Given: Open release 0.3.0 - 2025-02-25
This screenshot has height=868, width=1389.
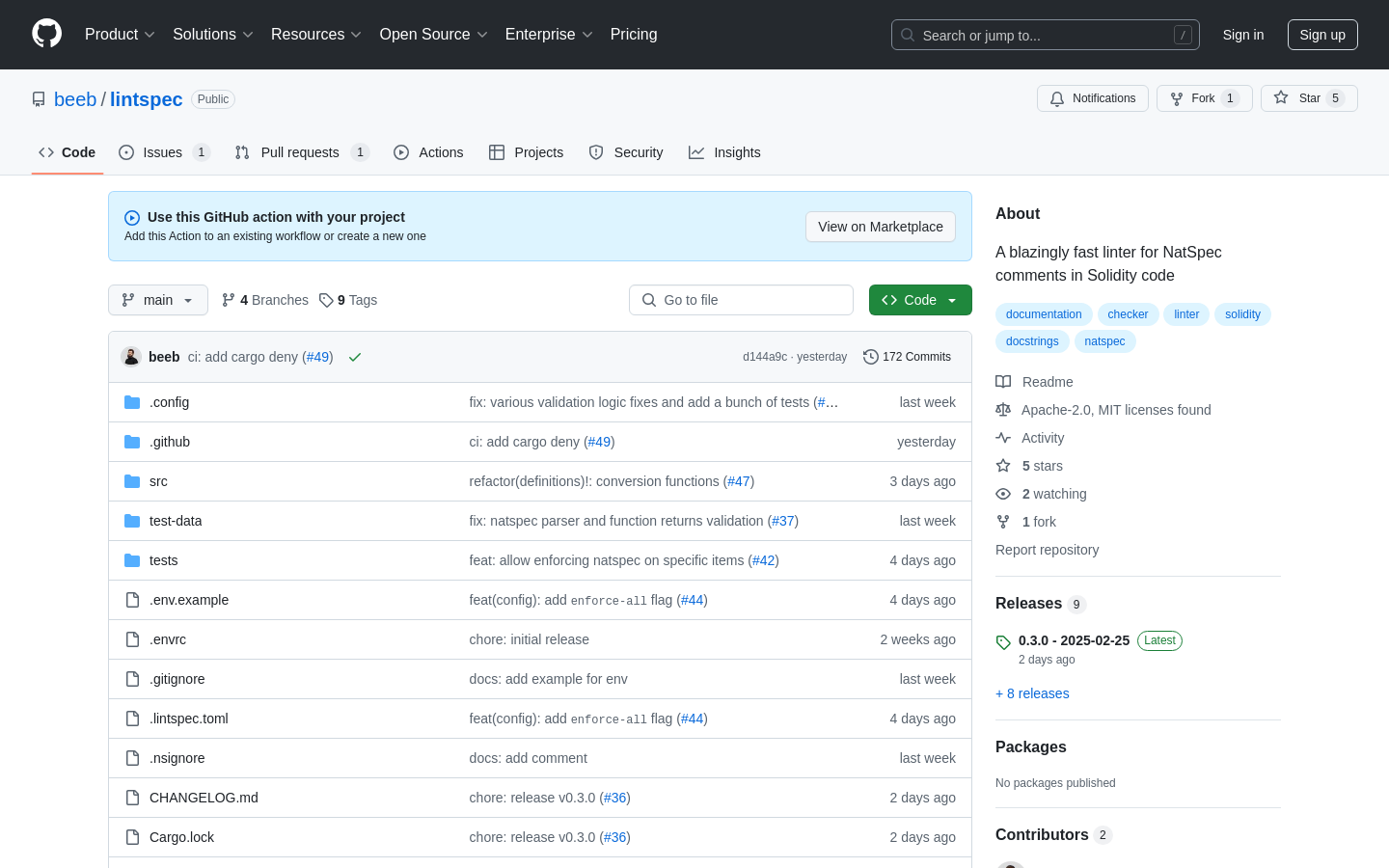Looking at the screenshot, I should pyautogui.click(x=1074, y=640).
